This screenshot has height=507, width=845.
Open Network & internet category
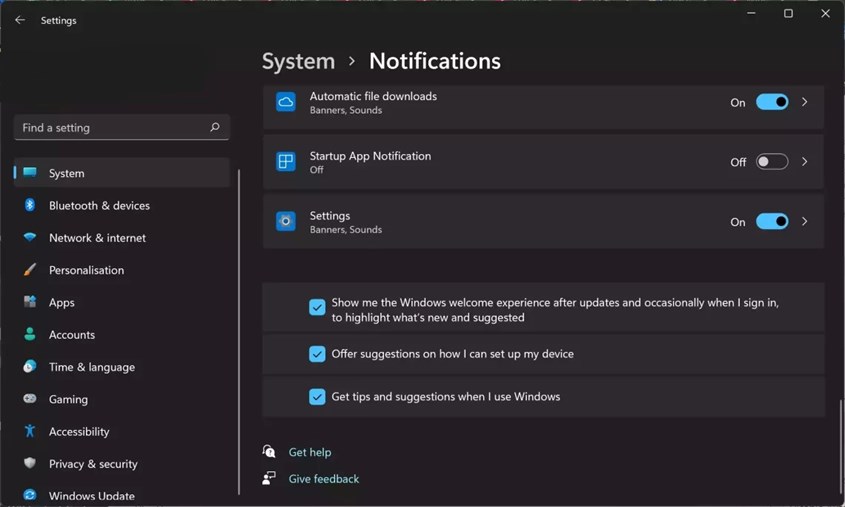[122, 238]
